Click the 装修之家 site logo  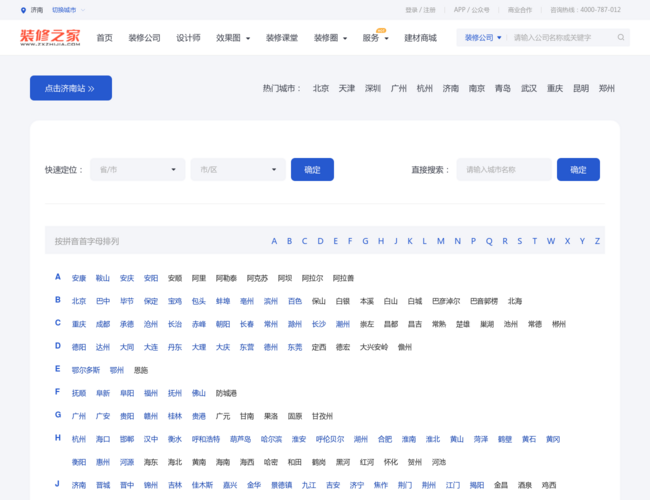50,38
